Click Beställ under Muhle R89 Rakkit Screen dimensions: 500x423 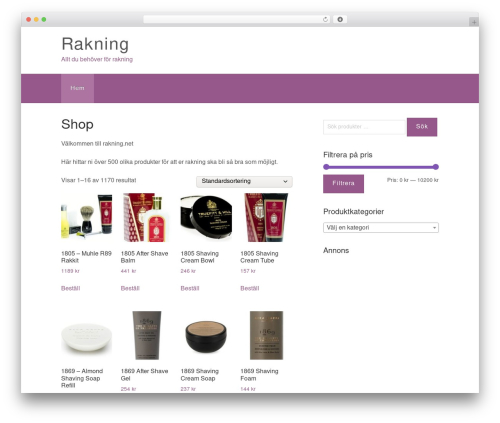[x=71, y=288]
